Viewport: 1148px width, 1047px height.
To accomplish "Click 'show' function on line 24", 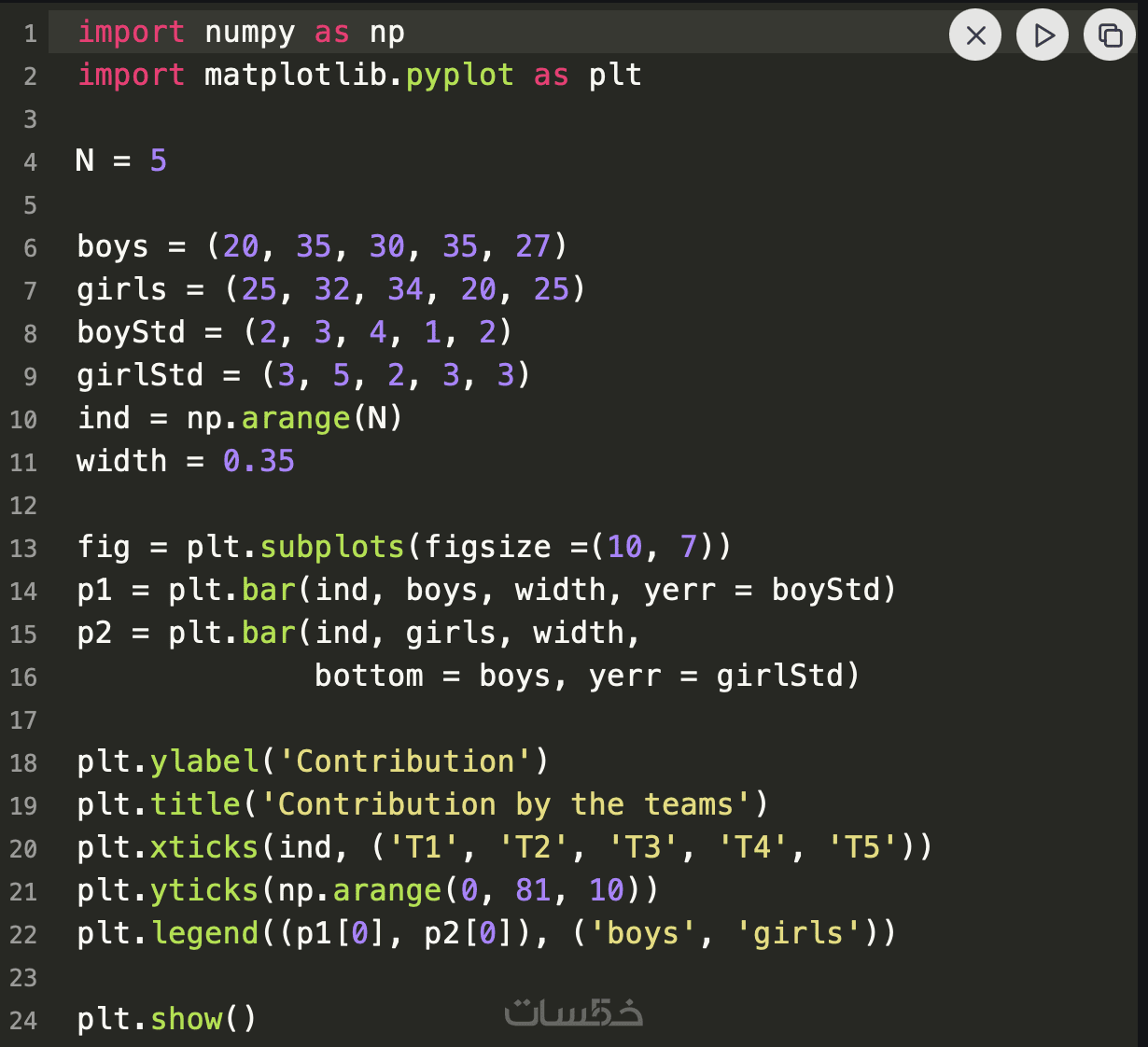I will [x=186, y=1019].
